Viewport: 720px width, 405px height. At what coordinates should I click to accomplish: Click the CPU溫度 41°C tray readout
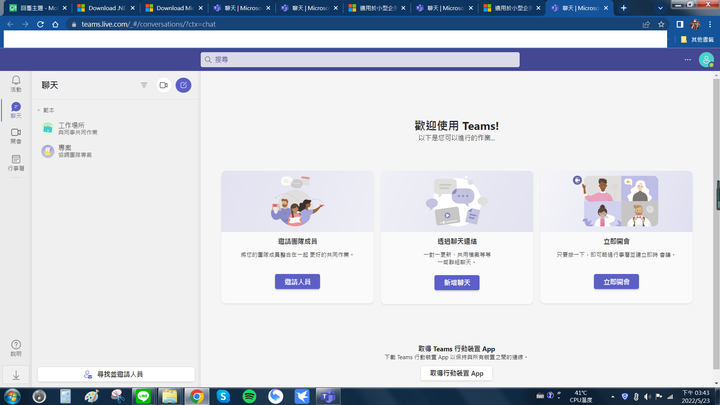[x=580, y=396]
